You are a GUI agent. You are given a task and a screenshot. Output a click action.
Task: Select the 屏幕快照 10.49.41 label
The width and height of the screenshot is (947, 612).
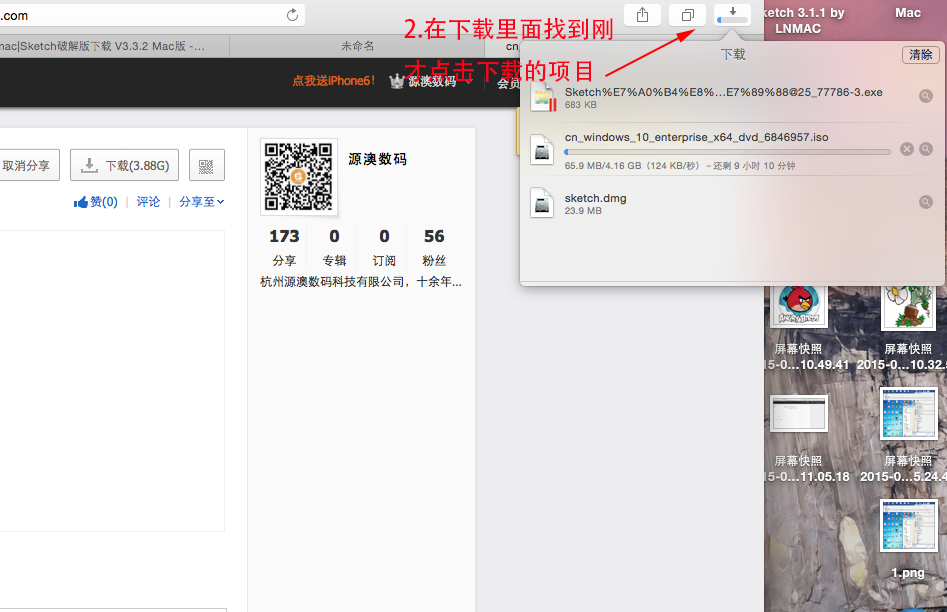point(807,356)
